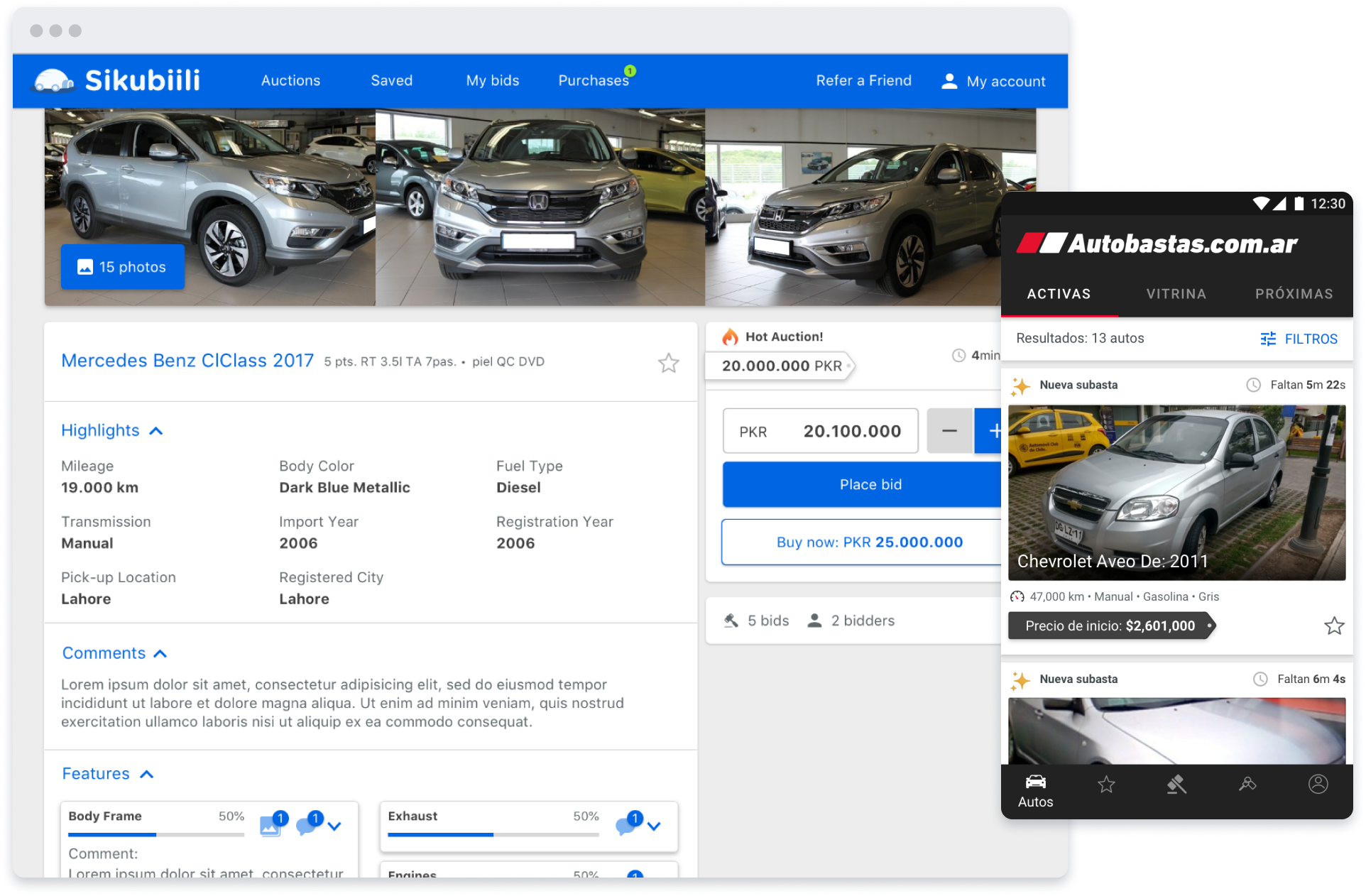Open favorites via the star icon in bottom bar
This screenshot has height=896, width=1366.
[x=1106, y=785]
